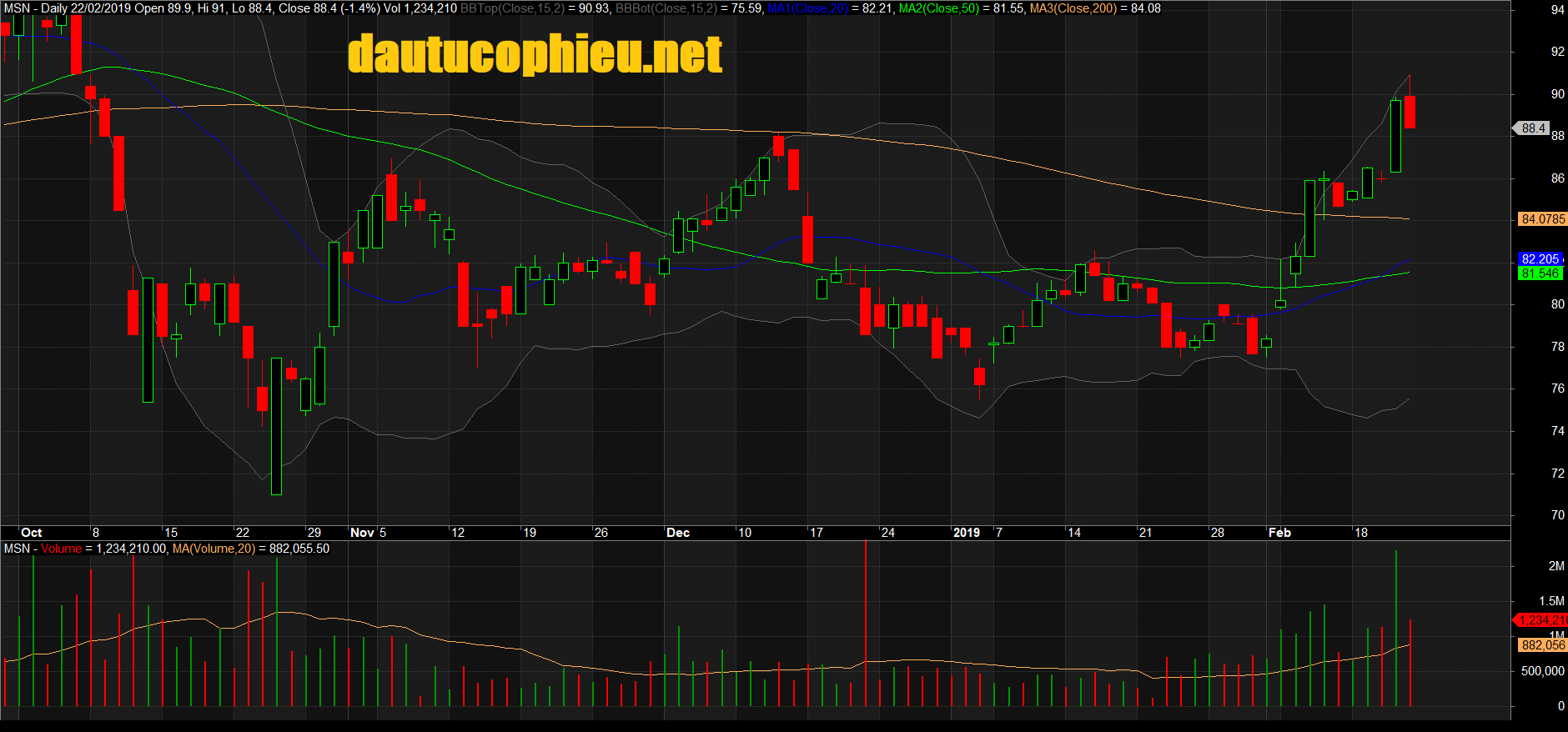Click the green 81.546 MA value tag
The image size is (1568, 732).
(x=1540, y=273)
